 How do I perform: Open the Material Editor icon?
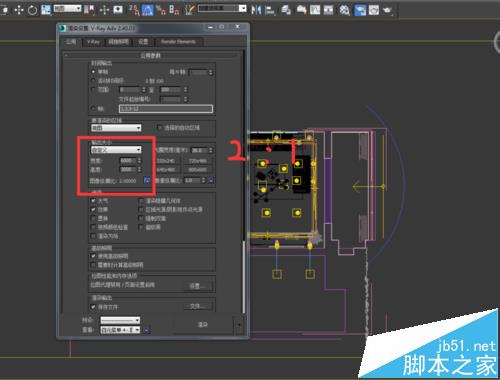point(344,10)
